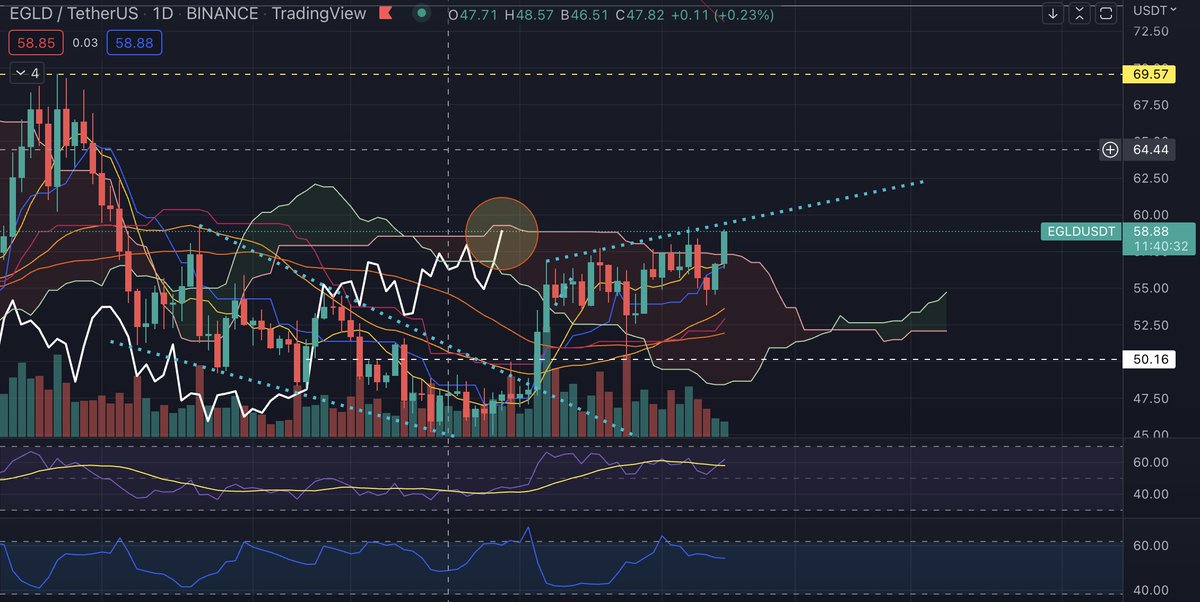Click the collapse pane icon

(1079, 14)
